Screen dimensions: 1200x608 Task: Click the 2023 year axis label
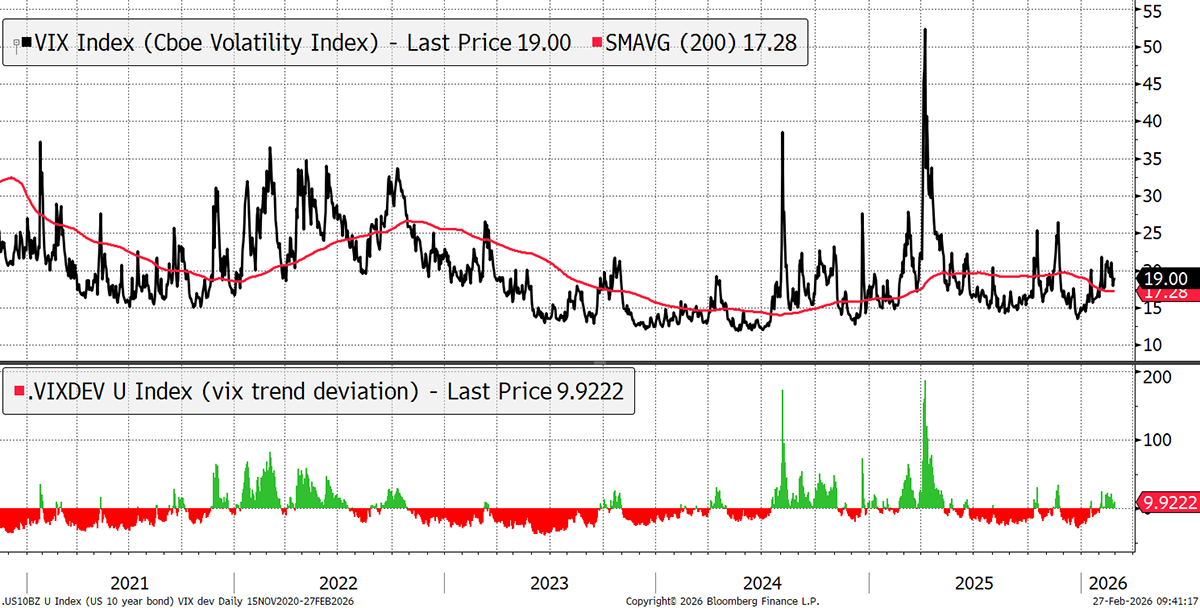pos(549,583)
